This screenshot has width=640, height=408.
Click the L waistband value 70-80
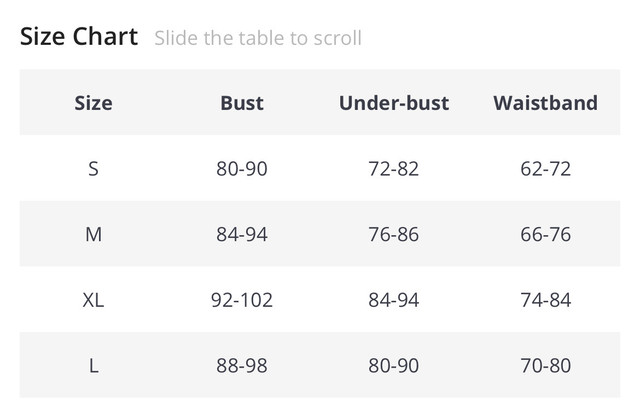(545, 366)
